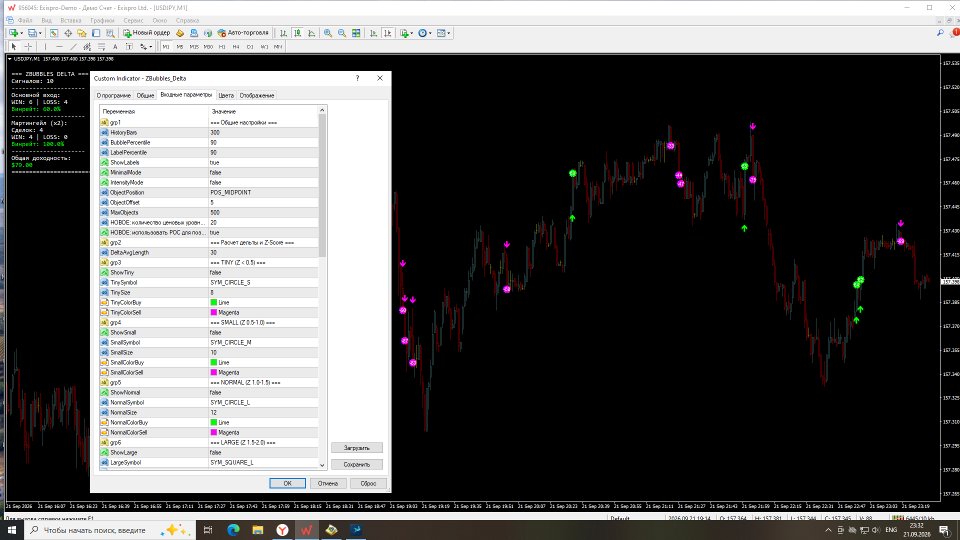The image size is (960, 540).
Task: Select the text tool A icon
Action: point(115,47)
